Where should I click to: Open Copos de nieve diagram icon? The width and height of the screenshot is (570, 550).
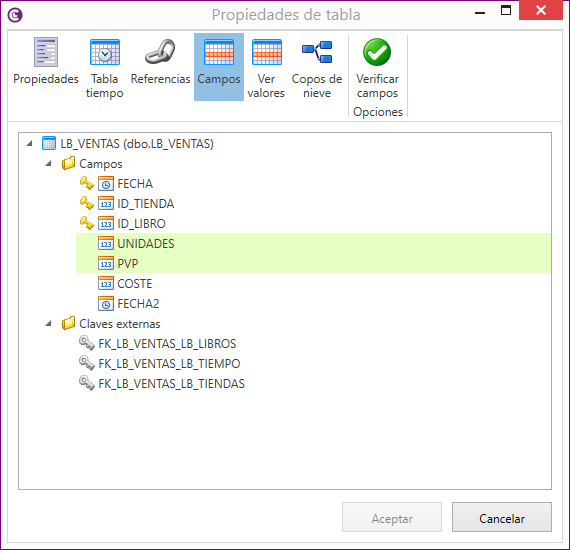click(317, 52)
